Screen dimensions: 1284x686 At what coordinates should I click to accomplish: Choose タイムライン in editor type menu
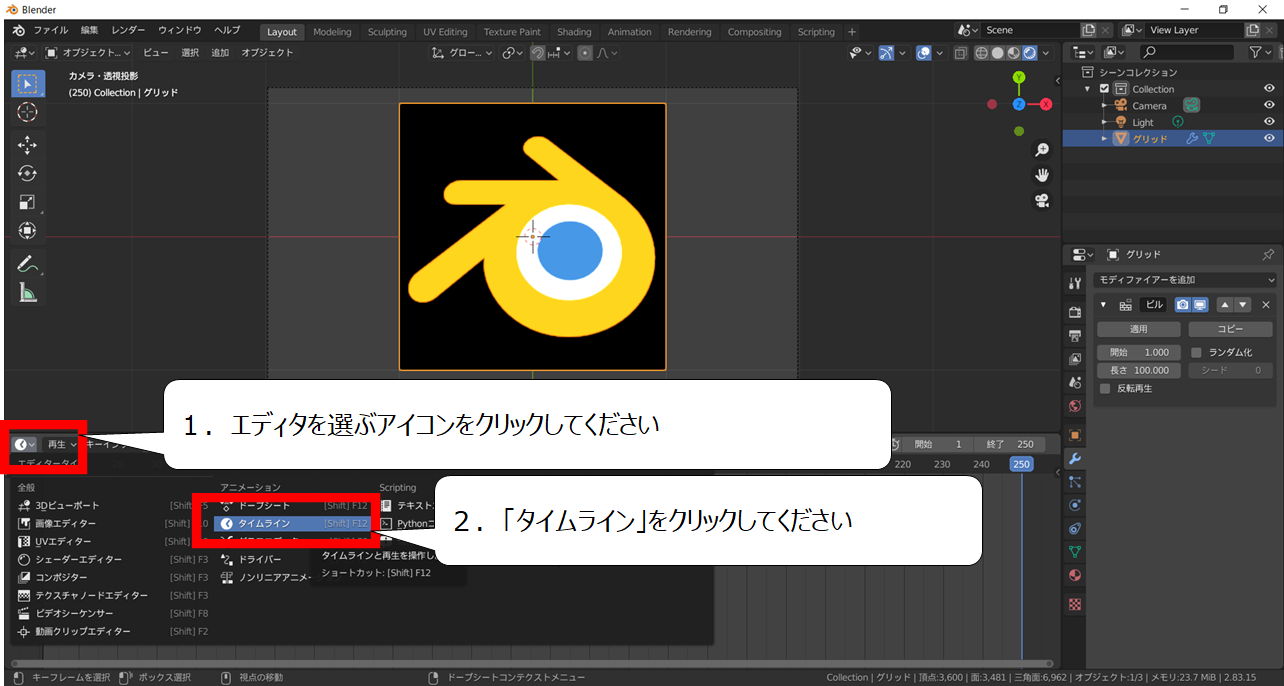pos(294,523)
